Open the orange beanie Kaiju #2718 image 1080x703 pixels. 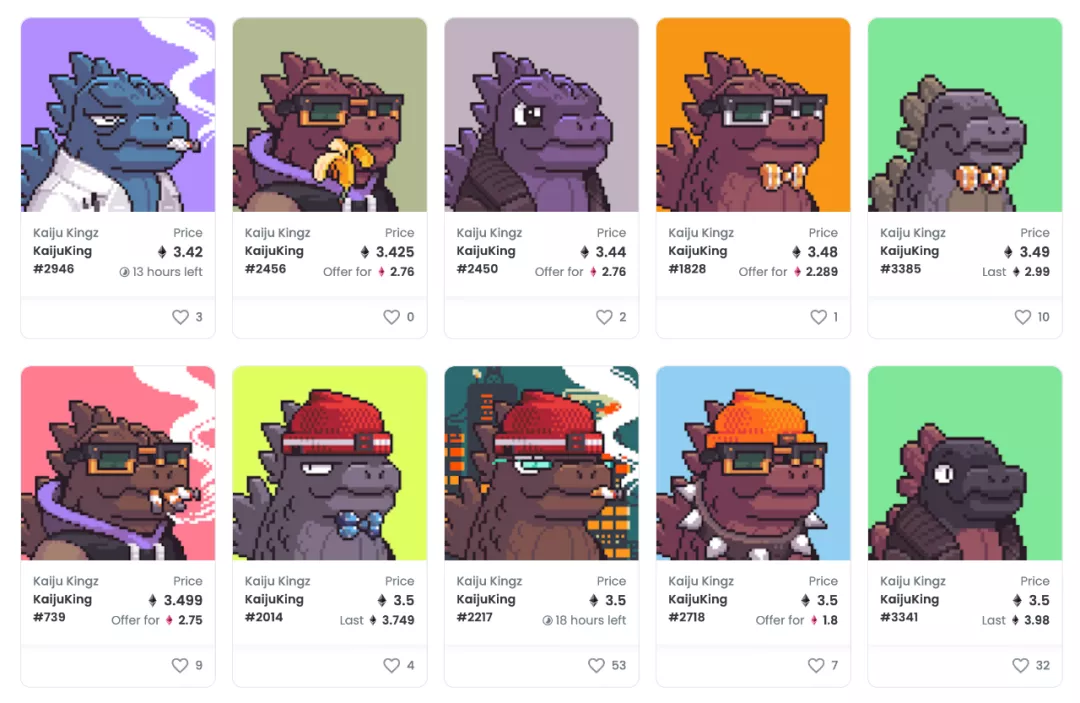coord(754,463)
